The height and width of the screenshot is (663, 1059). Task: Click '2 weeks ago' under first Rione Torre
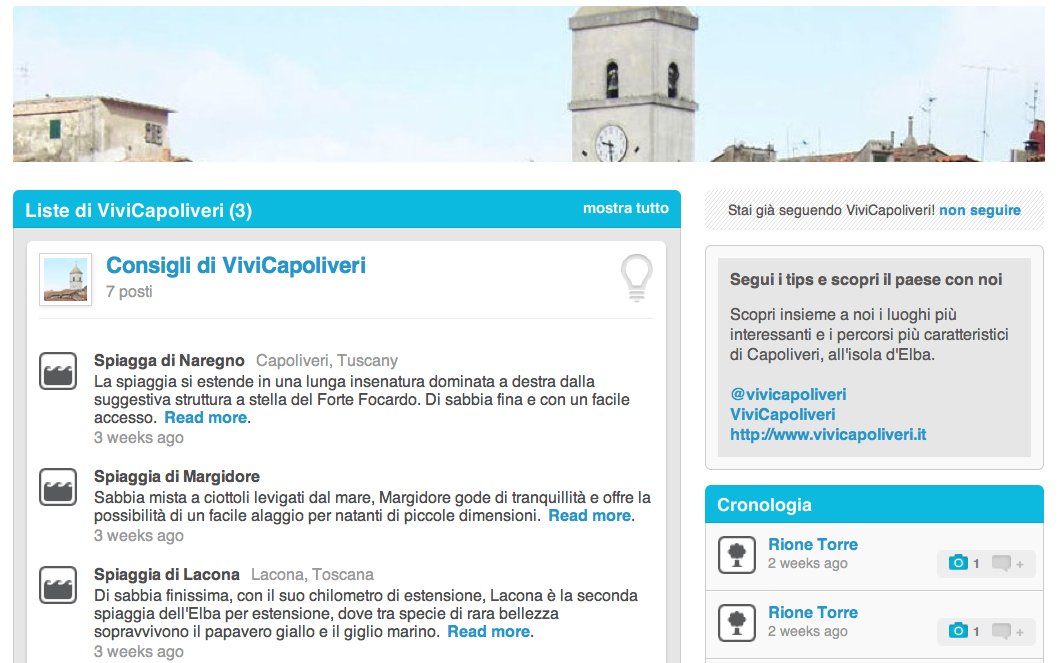tap(808, 563)
